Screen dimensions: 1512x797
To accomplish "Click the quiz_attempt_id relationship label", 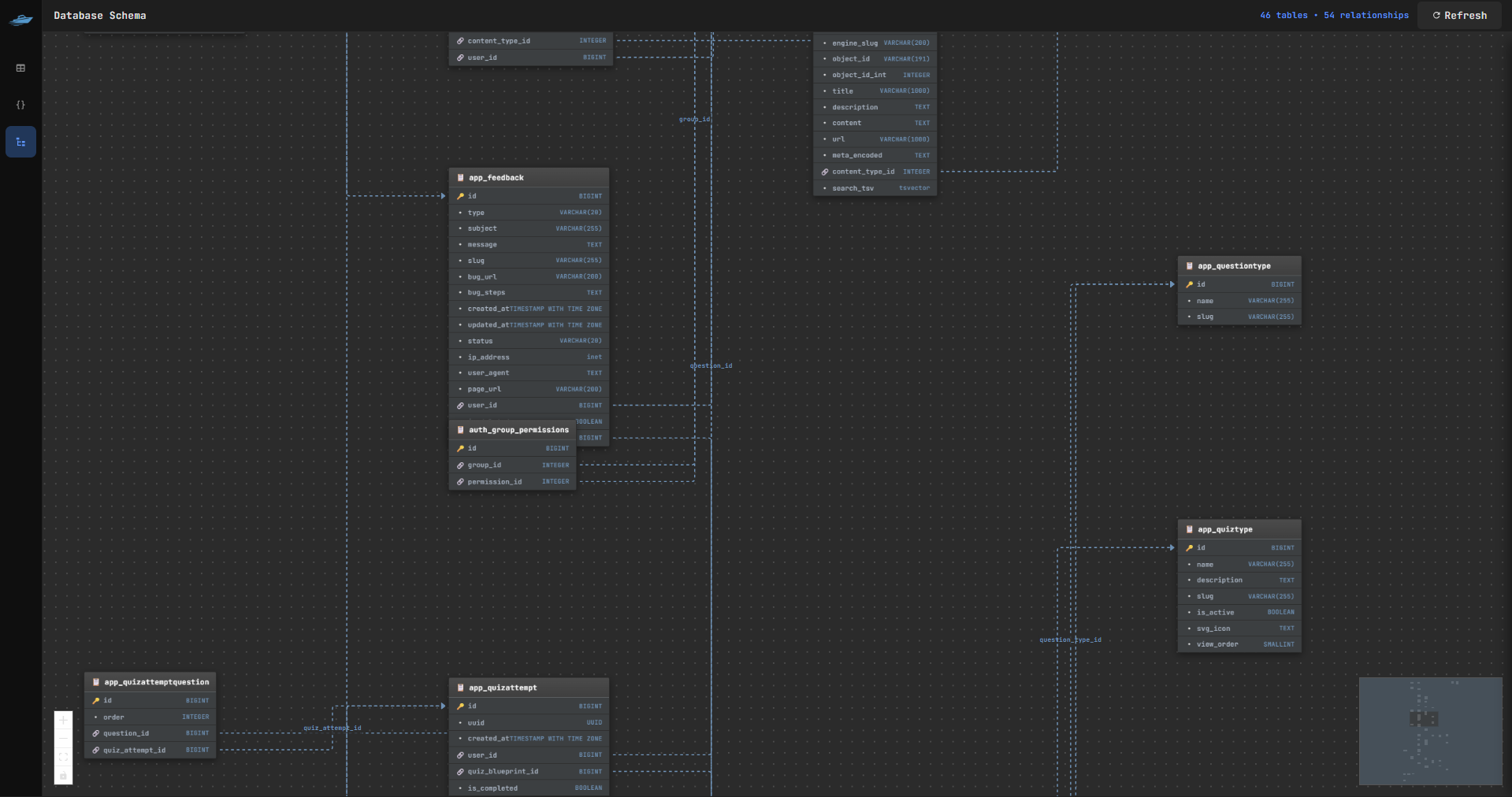I will [332, 728].
